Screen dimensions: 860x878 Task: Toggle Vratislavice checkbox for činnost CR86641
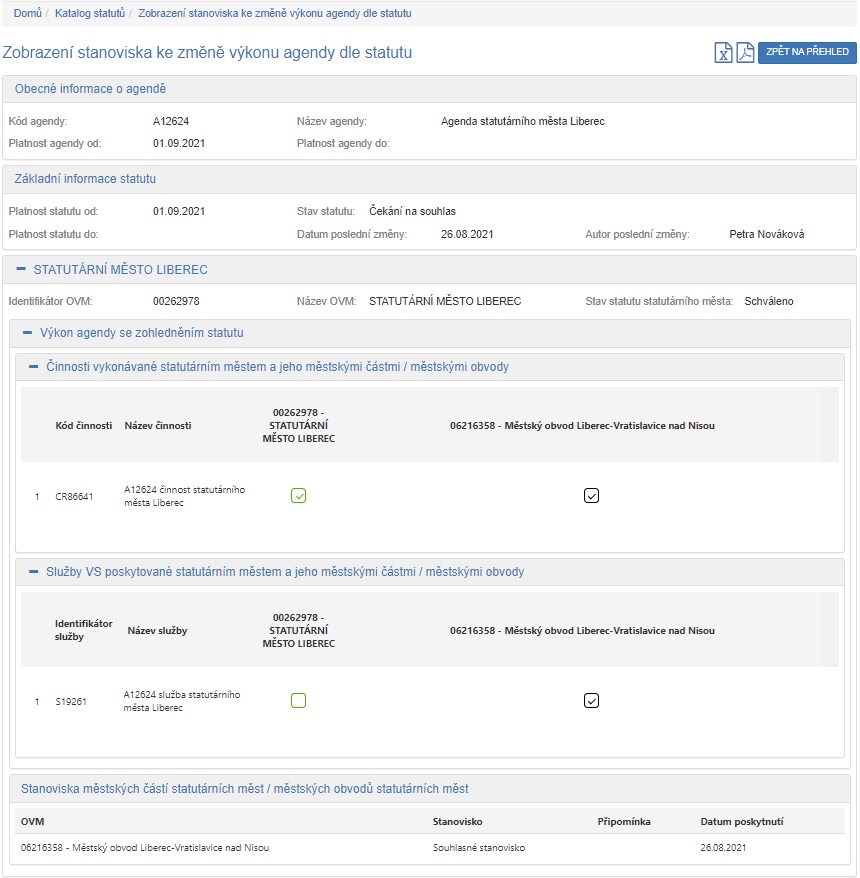pyautogui.click(x=591, y=495)
